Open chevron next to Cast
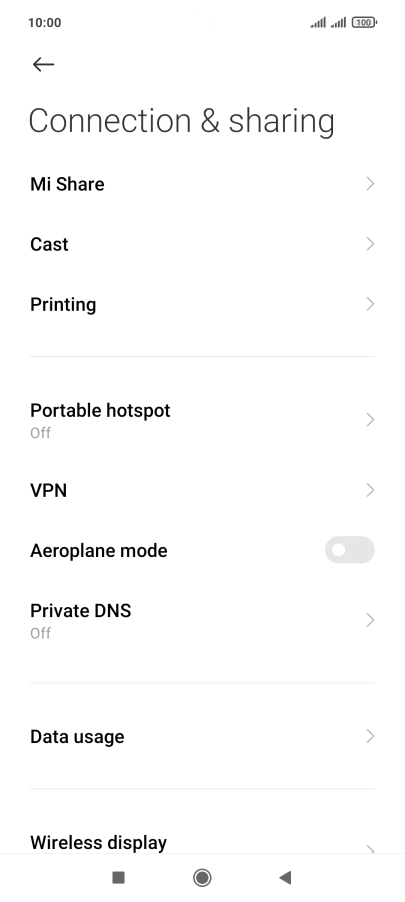 pos(370,244)
